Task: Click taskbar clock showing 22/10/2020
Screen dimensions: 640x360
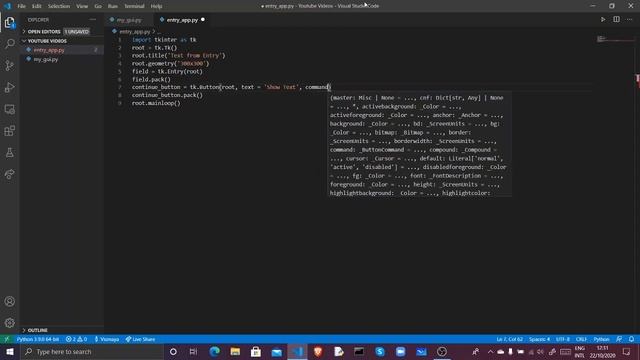Action: pos(602,352)
